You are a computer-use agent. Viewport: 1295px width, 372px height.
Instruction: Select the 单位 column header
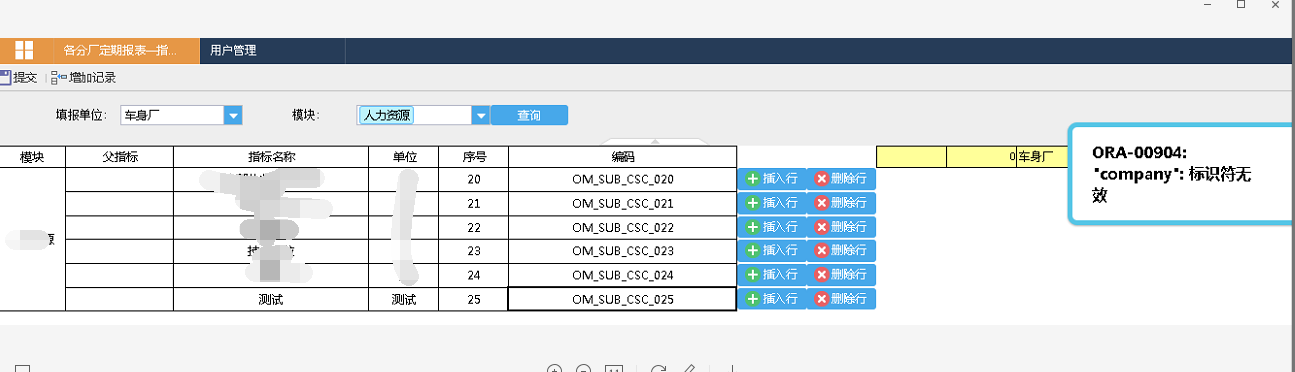point(403,157)
